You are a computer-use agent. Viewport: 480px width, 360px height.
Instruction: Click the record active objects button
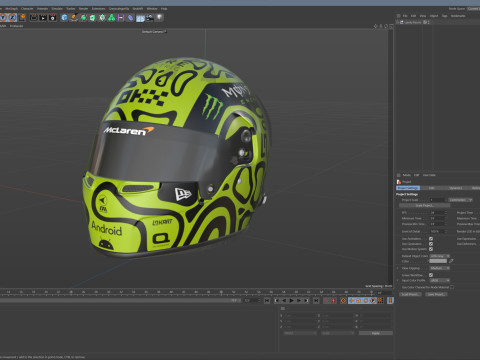pyautogui.click(x=326, y=301)
